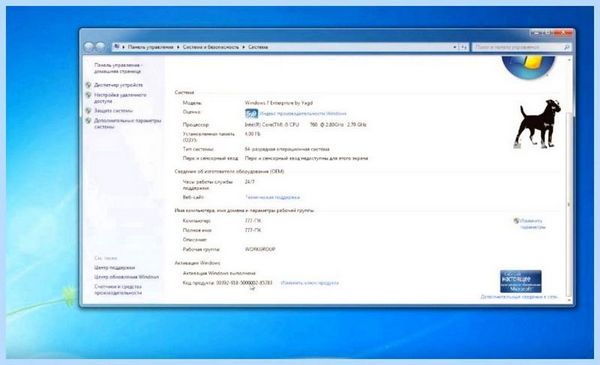The width and height of the screenshot is (600, 365).
Task: Click the shield icon next to Изменить параметры
Action: 516,221
